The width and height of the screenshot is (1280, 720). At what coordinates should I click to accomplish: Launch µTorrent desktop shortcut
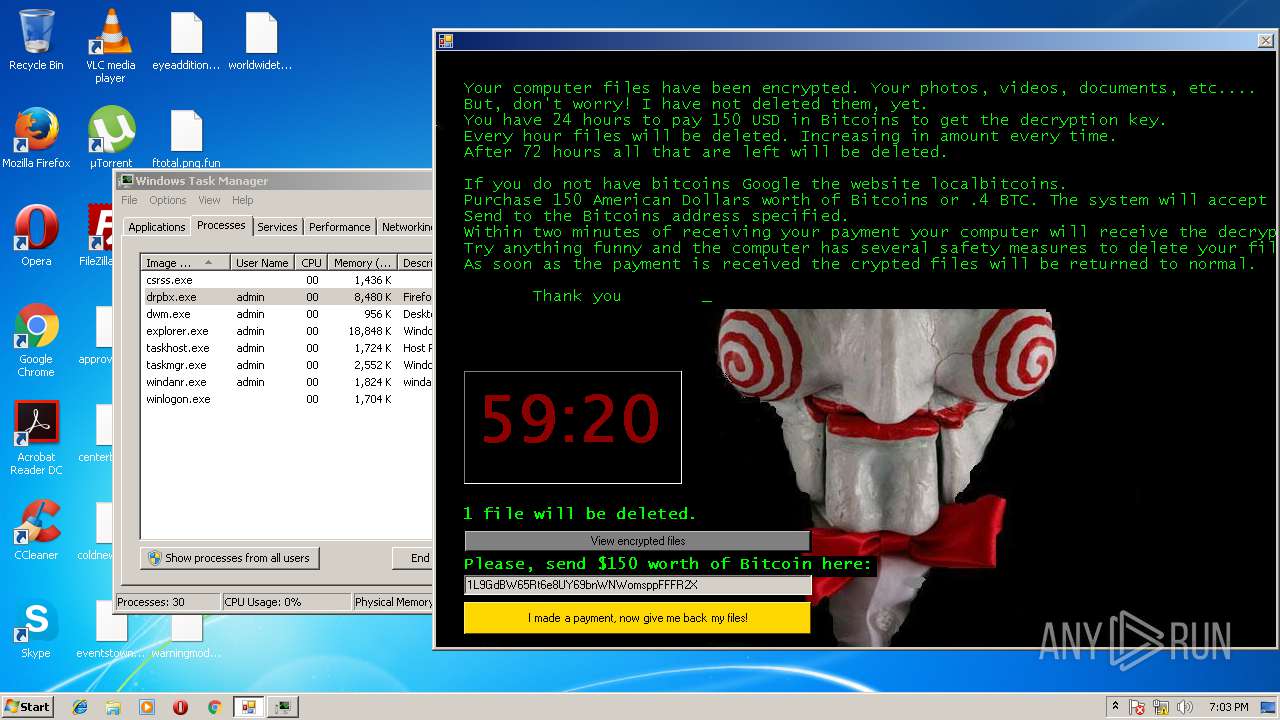[110, 138]
